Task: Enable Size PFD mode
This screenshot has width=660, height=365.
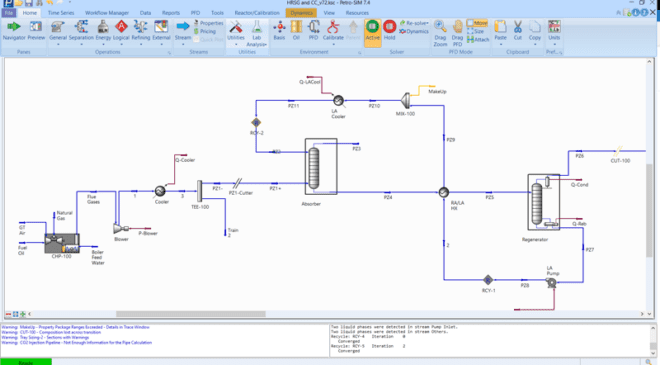Action: [475, 31]
